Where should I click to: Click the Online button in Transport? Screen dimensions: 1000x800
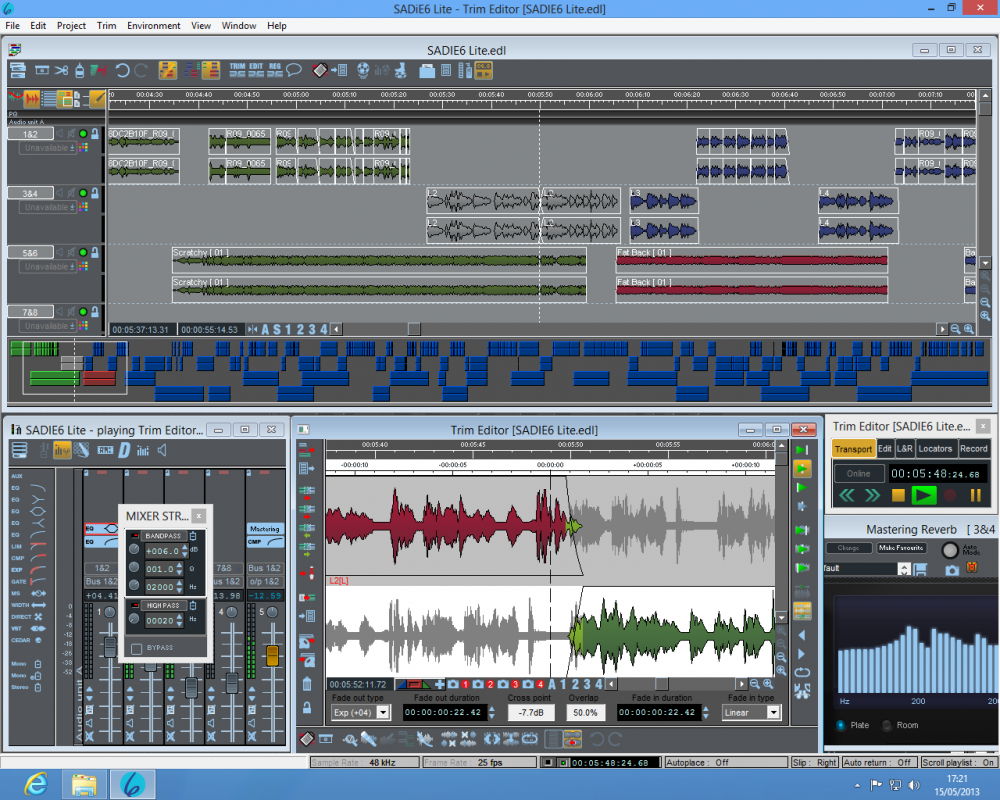[858, 473]
